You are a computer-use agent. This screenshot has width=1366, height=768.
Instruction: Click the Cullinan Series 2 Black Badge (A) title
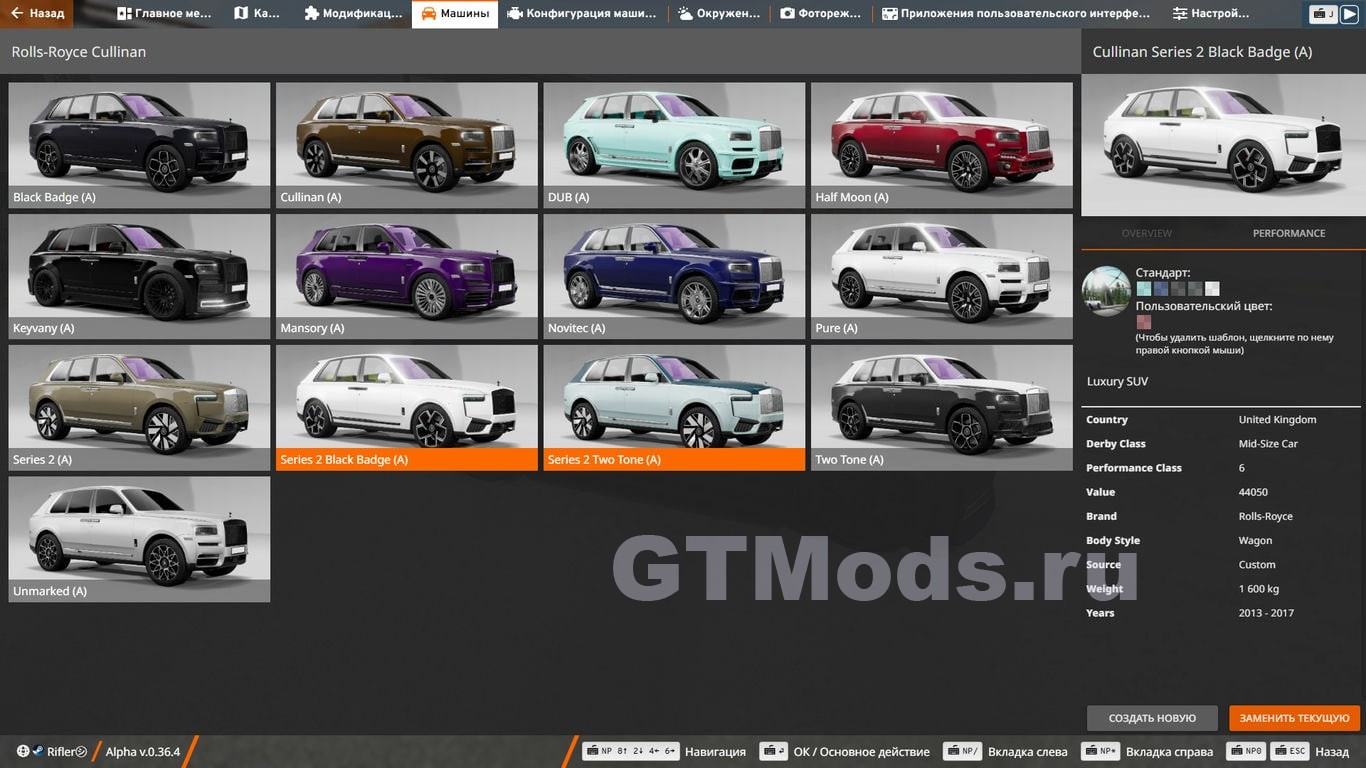click(x=1202, y=52)
